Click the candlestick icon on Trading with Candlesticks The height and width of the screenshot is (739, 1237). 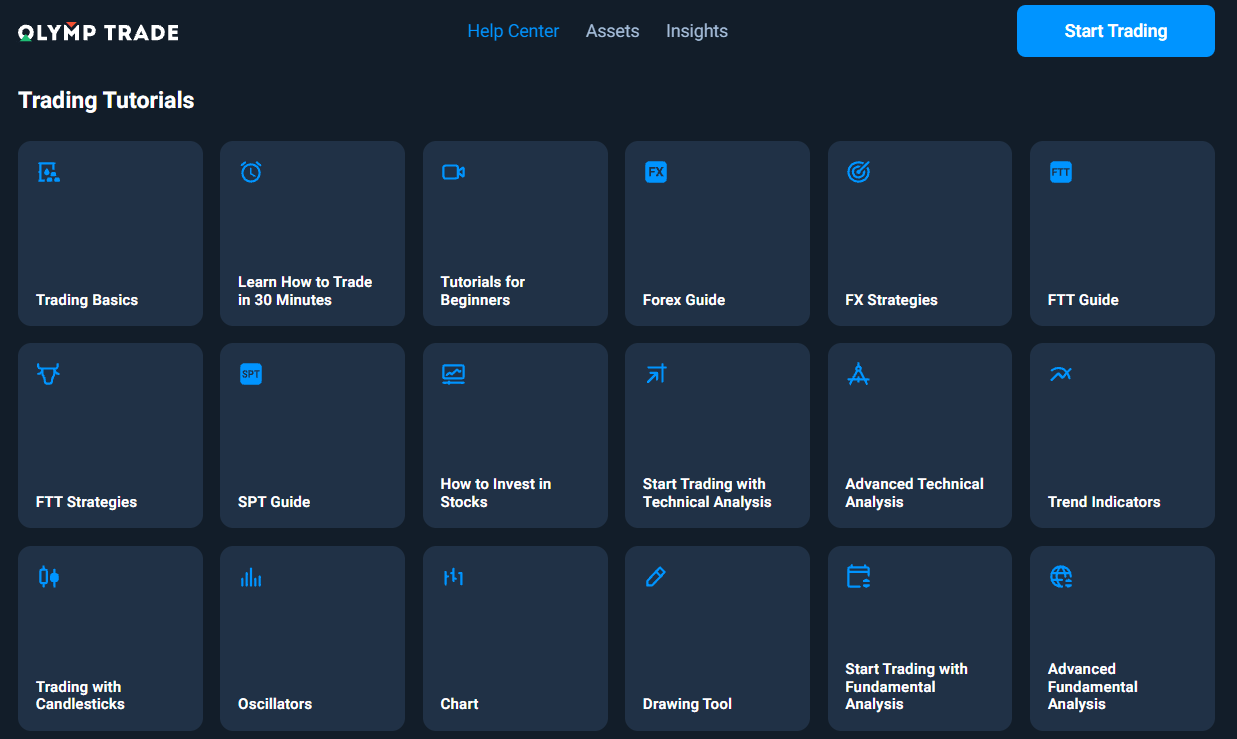point(48,577)
